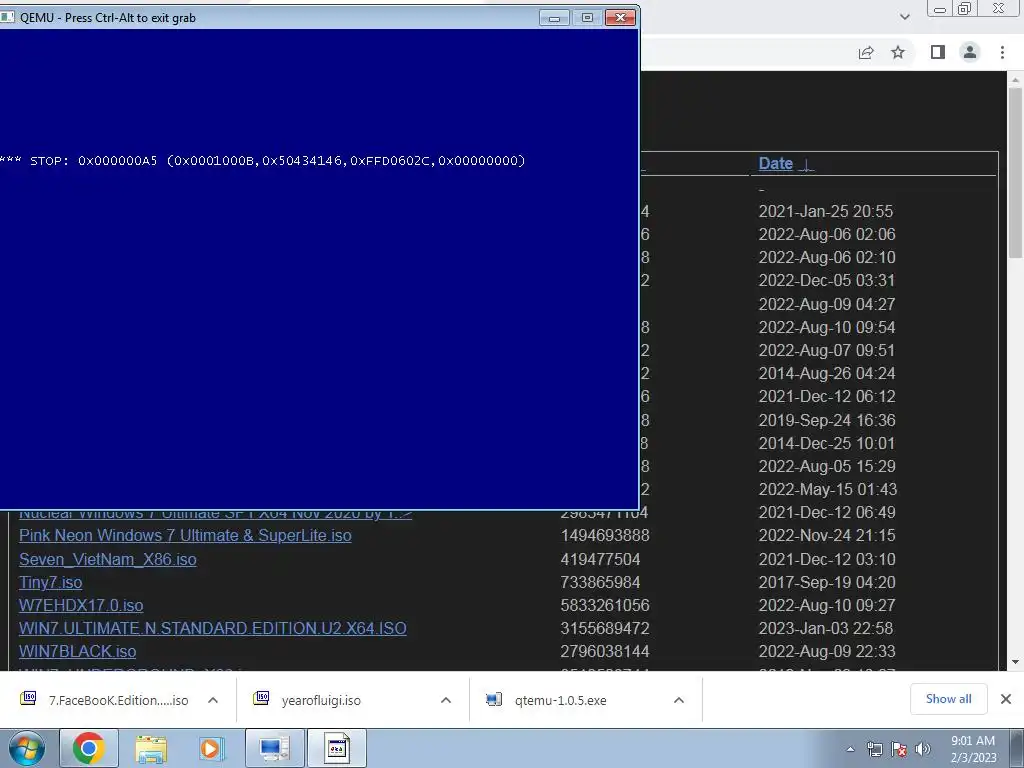Expand options for 7.FaceBooK.Edition iso download
1024x768 pixels.
coord(213,700)
